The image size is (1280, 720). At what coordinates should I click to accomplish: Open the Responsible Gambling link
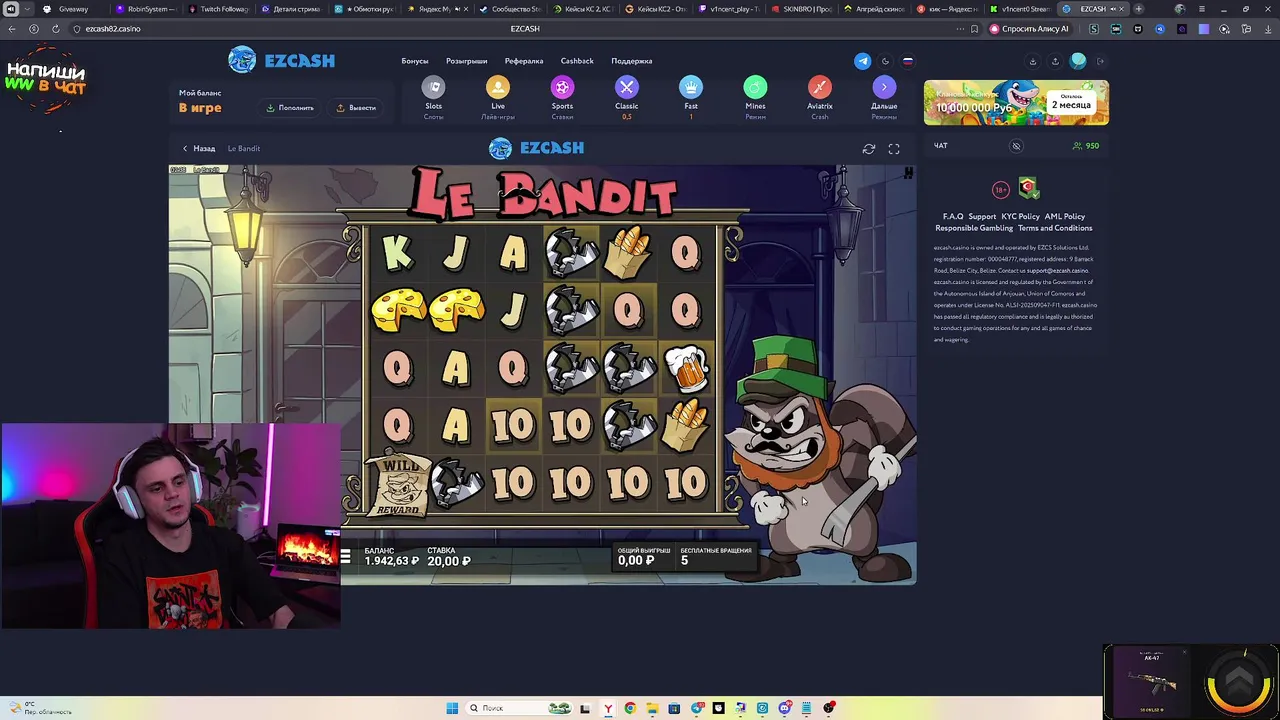click(x=974, y=228)
